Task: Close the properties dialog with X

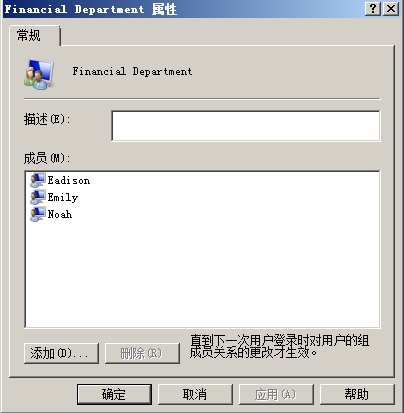Action: pyautogui.click(x=391, y=9)
